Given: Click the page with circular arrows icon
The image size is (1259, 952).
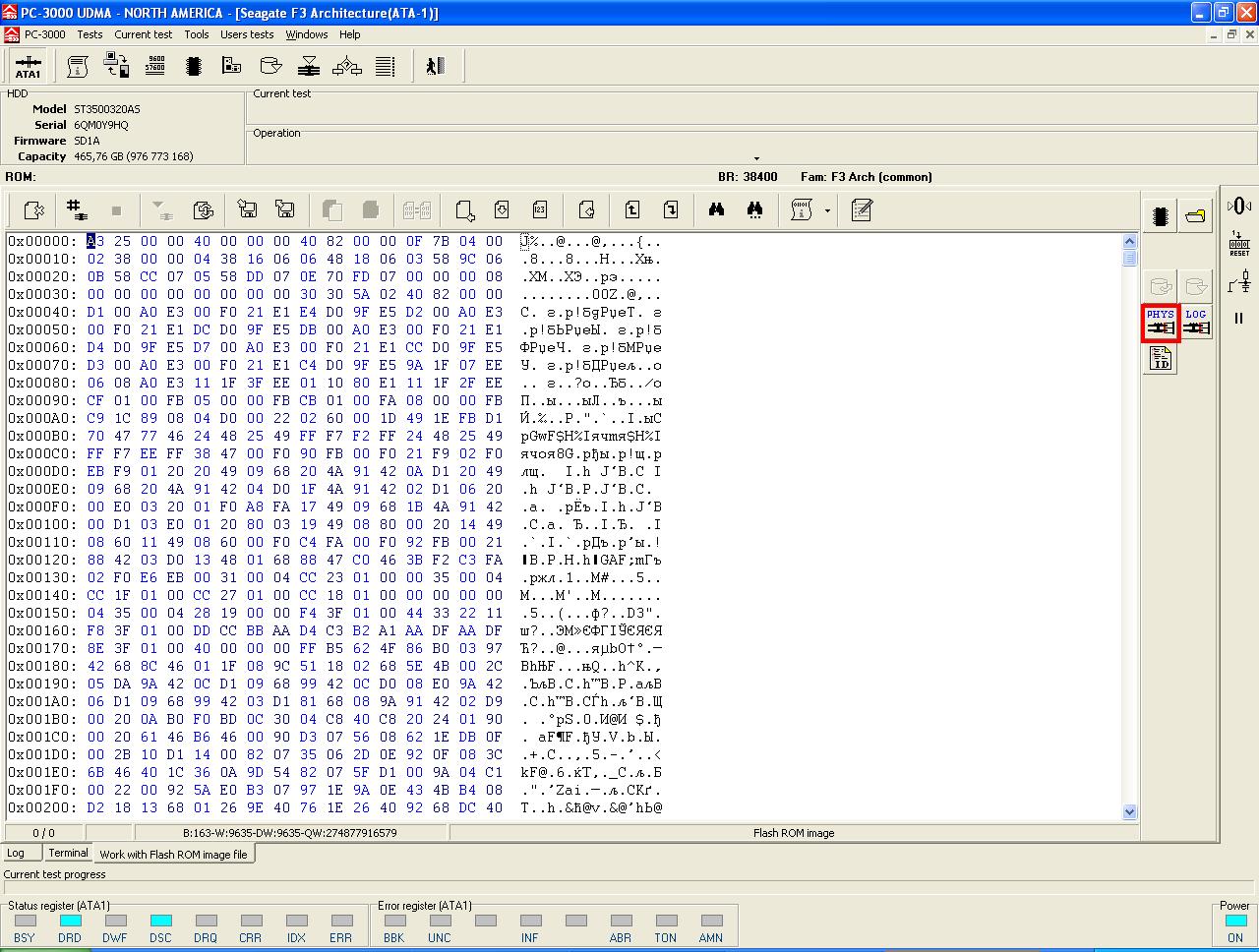Looking at the screenshot, I should tap(204, 209).
